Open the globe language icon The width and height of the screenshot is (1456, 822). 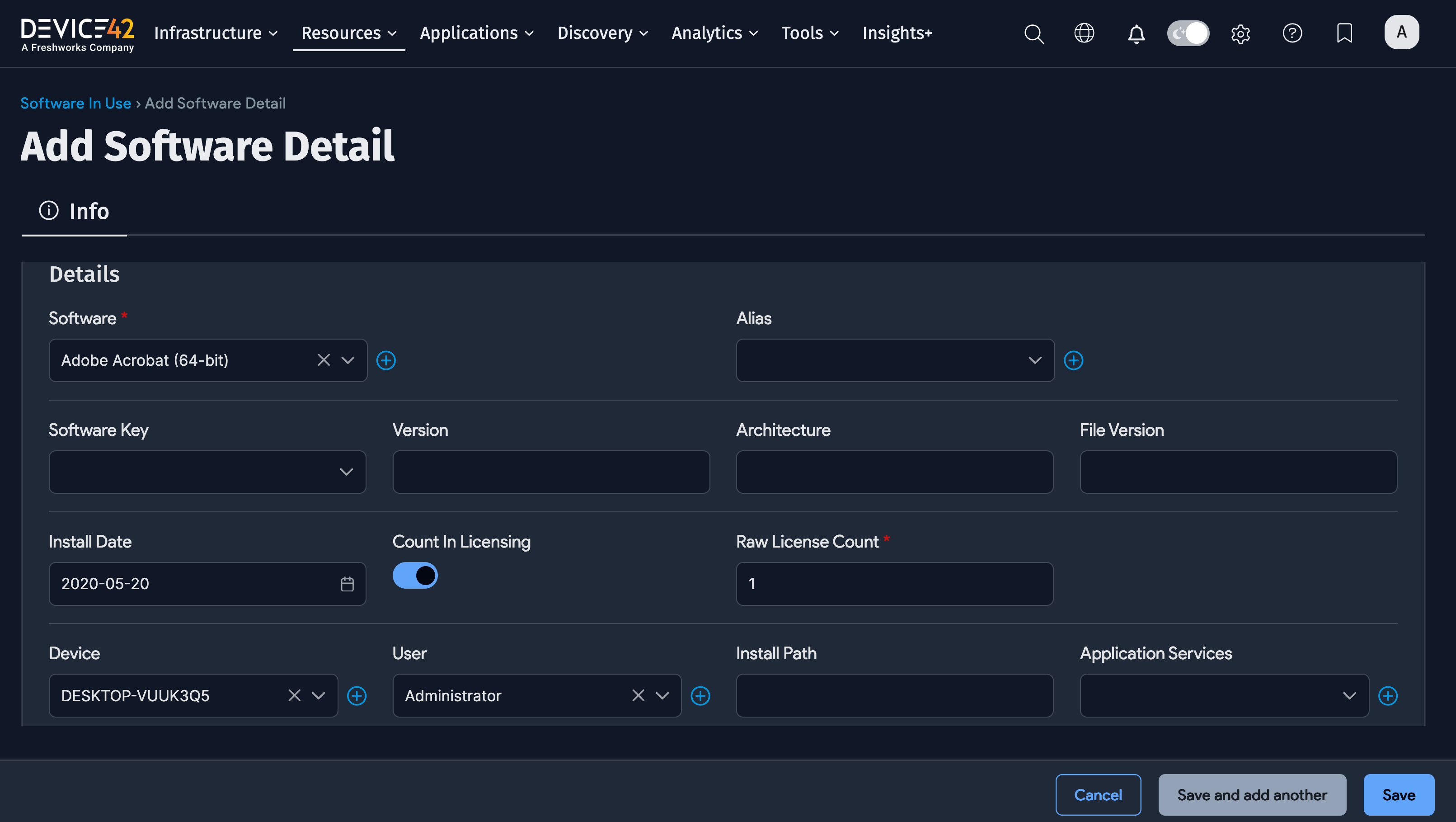(x=1084, y=33)
